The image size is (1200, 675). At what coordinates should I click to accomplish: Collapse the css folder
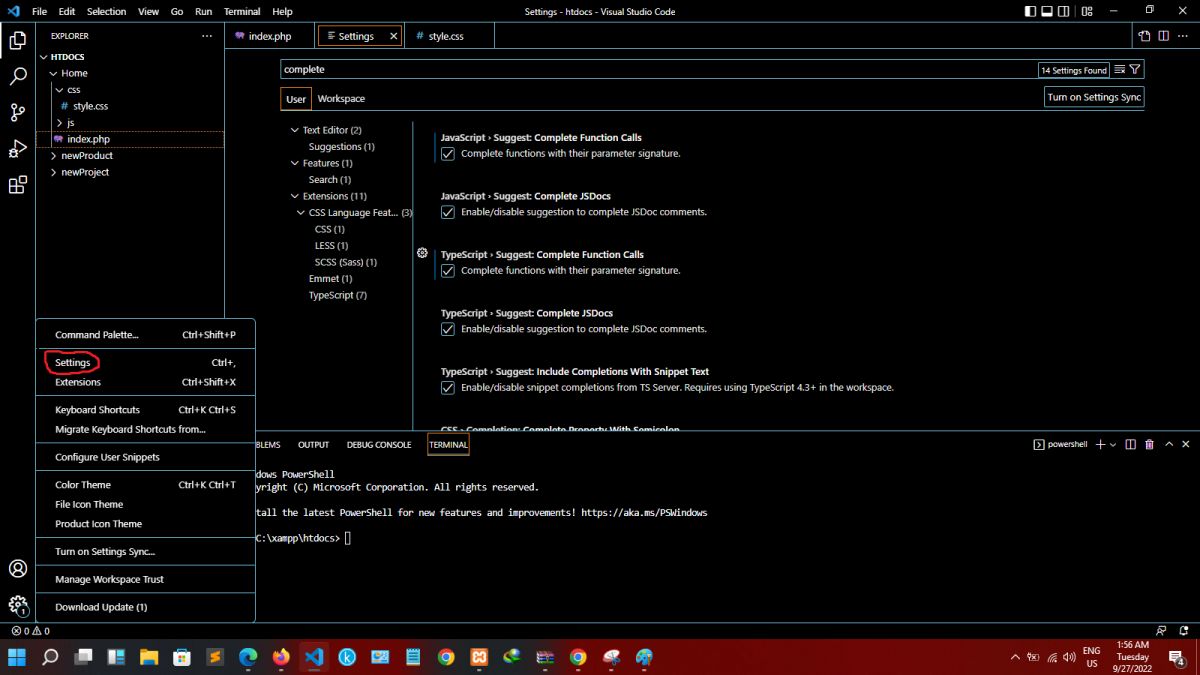(x=74, y=89)
